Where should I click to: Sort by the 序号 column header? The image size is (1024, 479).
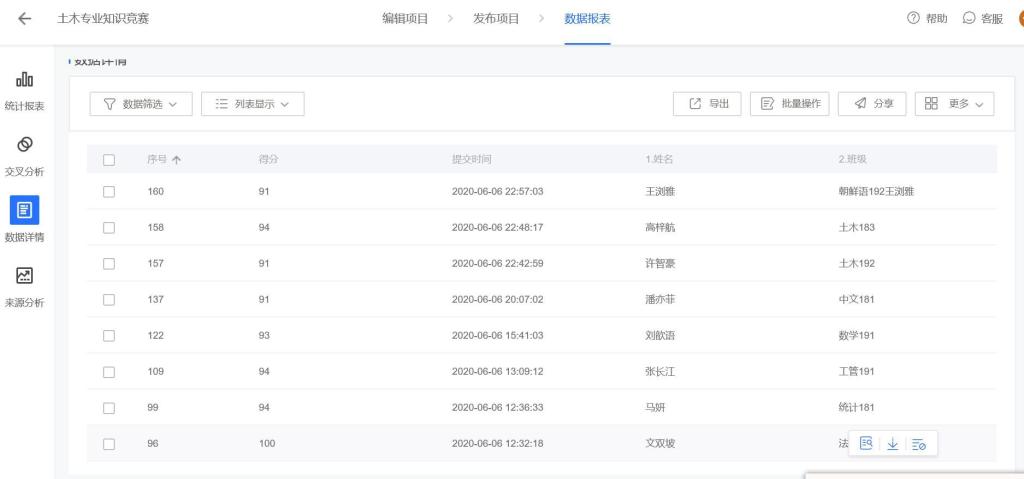[160, 160]
